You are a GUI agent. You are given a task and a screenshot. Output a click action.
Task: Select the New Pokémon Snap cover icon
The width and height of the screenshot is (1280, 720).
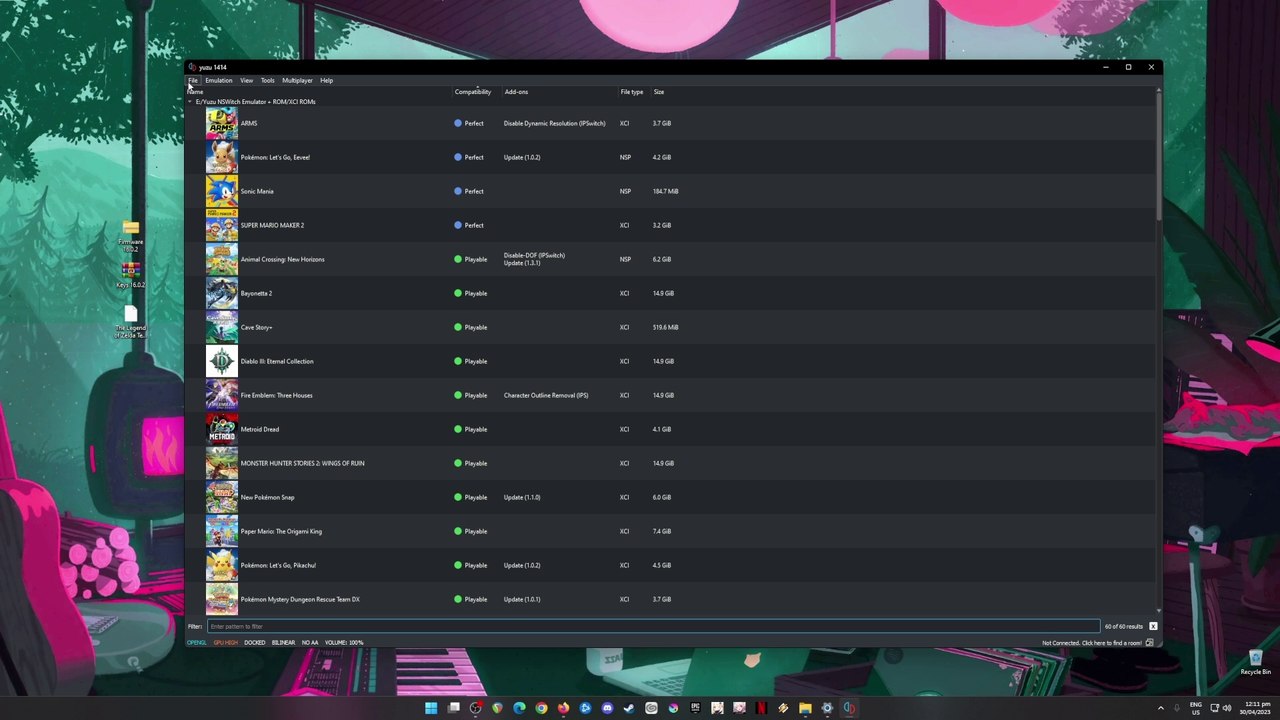(222, 497)
